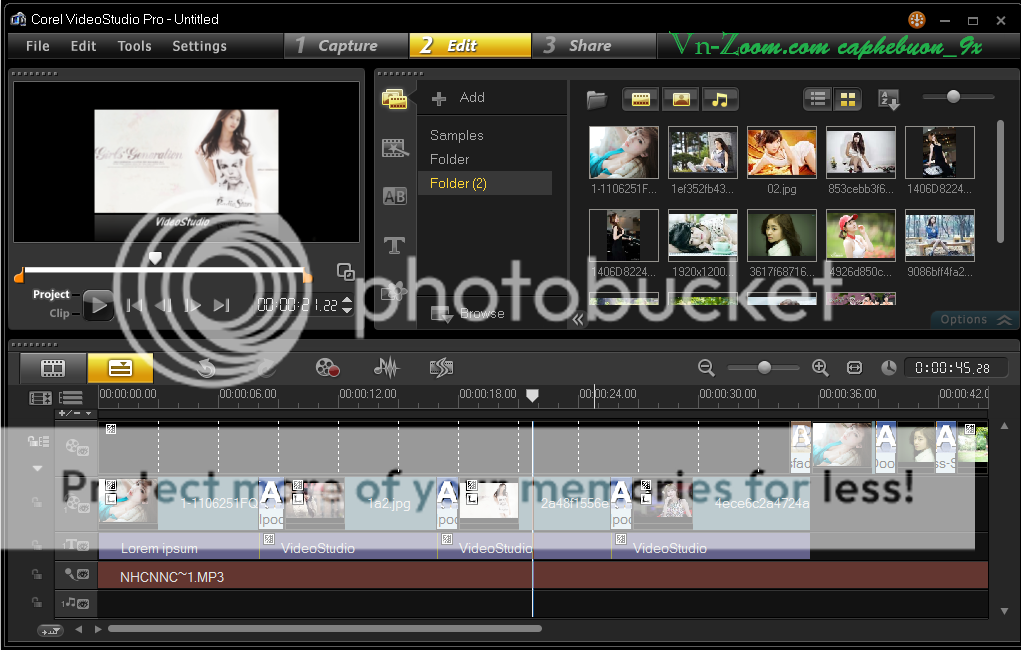The image size is (1021, 650).
Task: Toggle show audio files filter in library
Action: (x=720, y=99)
